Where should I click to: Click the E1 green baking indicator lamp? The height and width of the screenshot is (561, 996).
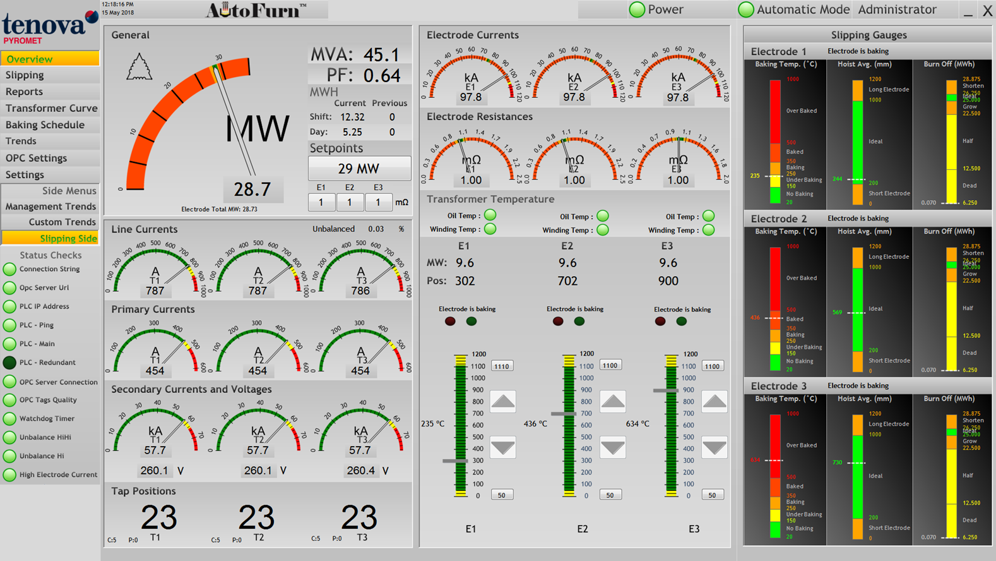472,322
